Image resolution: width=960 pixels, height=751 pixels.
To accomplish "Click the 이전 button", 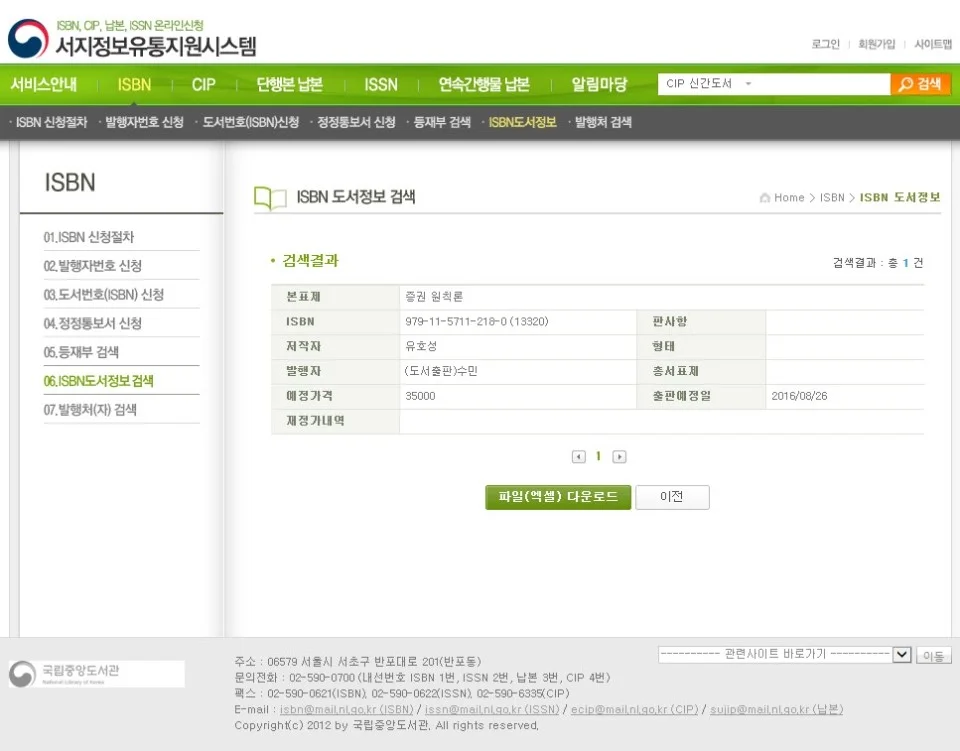I will (672, 497).
